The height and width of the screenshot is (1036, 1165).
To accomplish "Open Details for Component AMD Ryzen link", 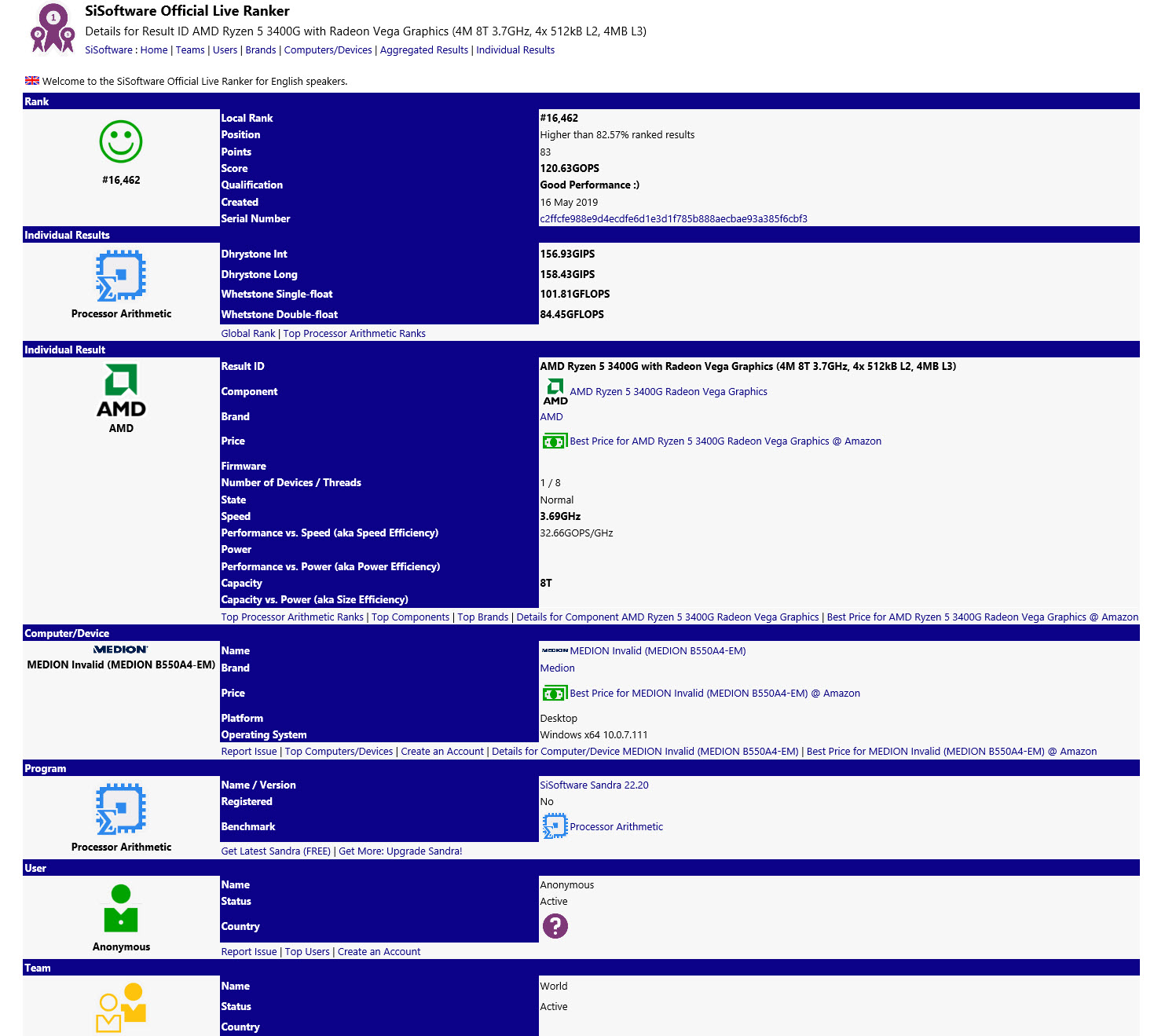I will click(668, 617).
